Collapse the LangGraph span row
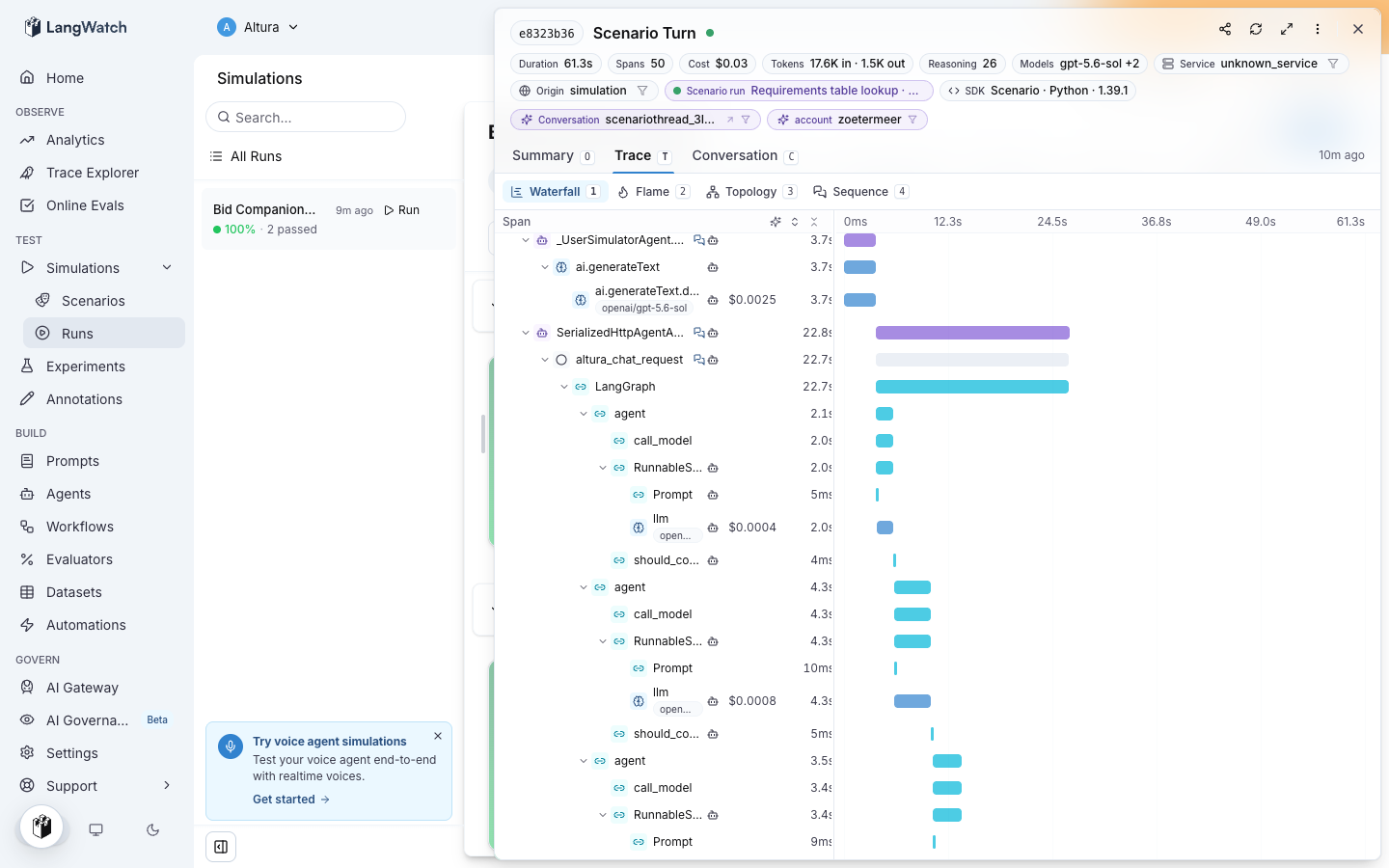The width and height of the screenshot is (1389, 868). point(564,387)
